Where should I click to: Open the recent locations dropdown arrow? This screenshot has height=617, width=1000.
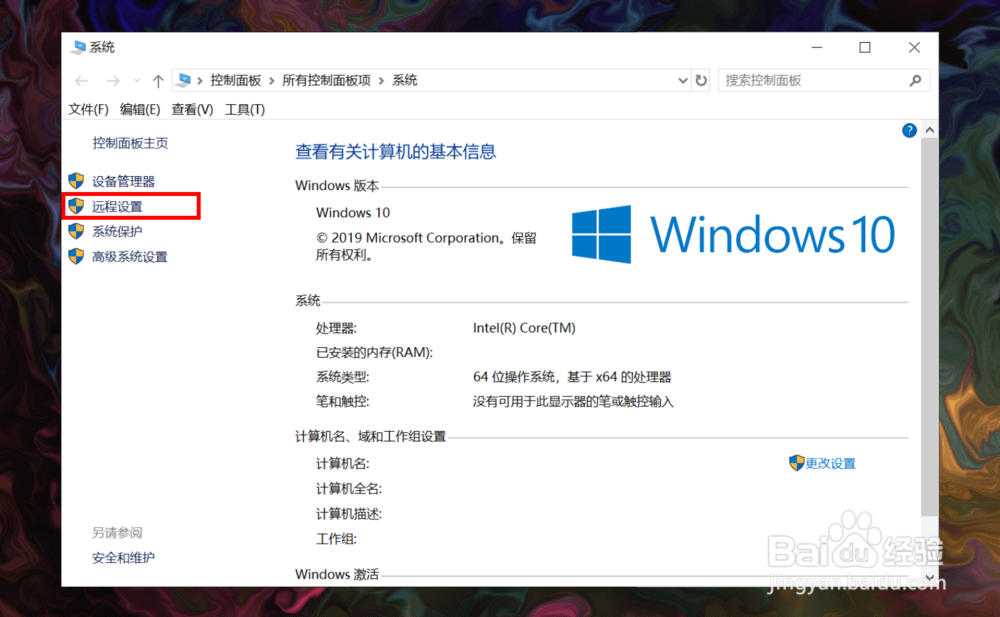pos(136,81)
